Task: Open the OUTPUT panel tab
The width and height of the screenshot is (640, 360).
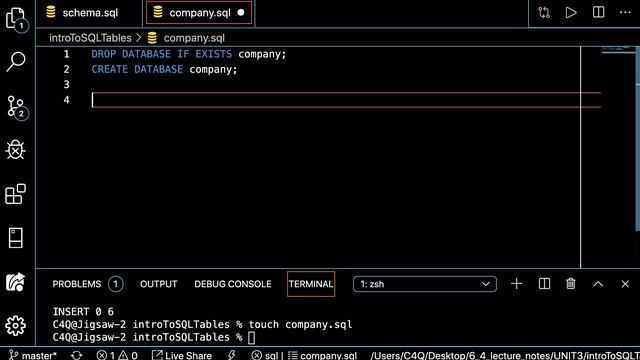Action: pyautogui.click(x=158, y=284)
